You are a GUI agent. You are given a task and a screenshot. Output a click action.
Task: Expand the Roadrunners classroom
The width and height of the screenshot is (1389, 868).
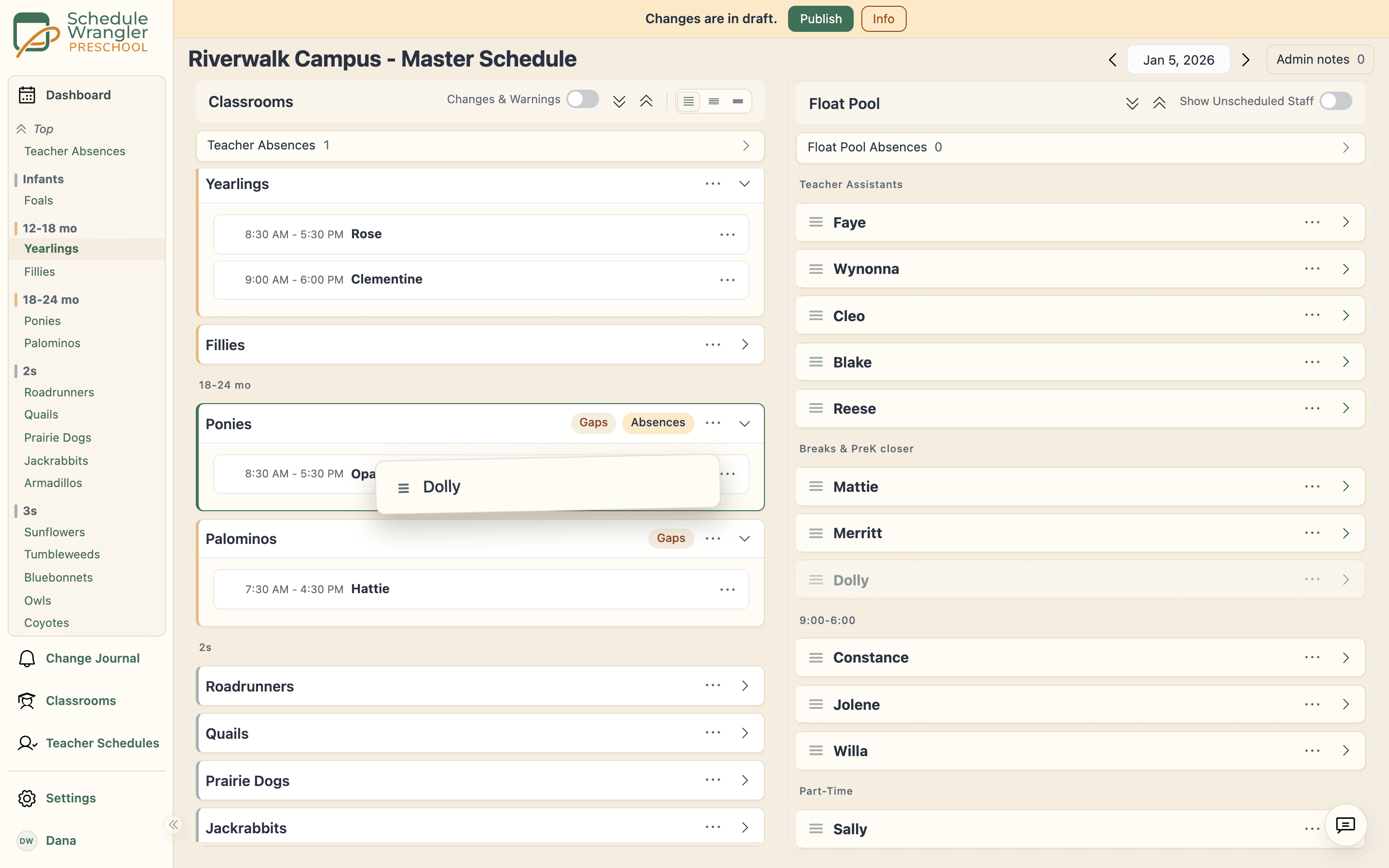pos(745,685)
